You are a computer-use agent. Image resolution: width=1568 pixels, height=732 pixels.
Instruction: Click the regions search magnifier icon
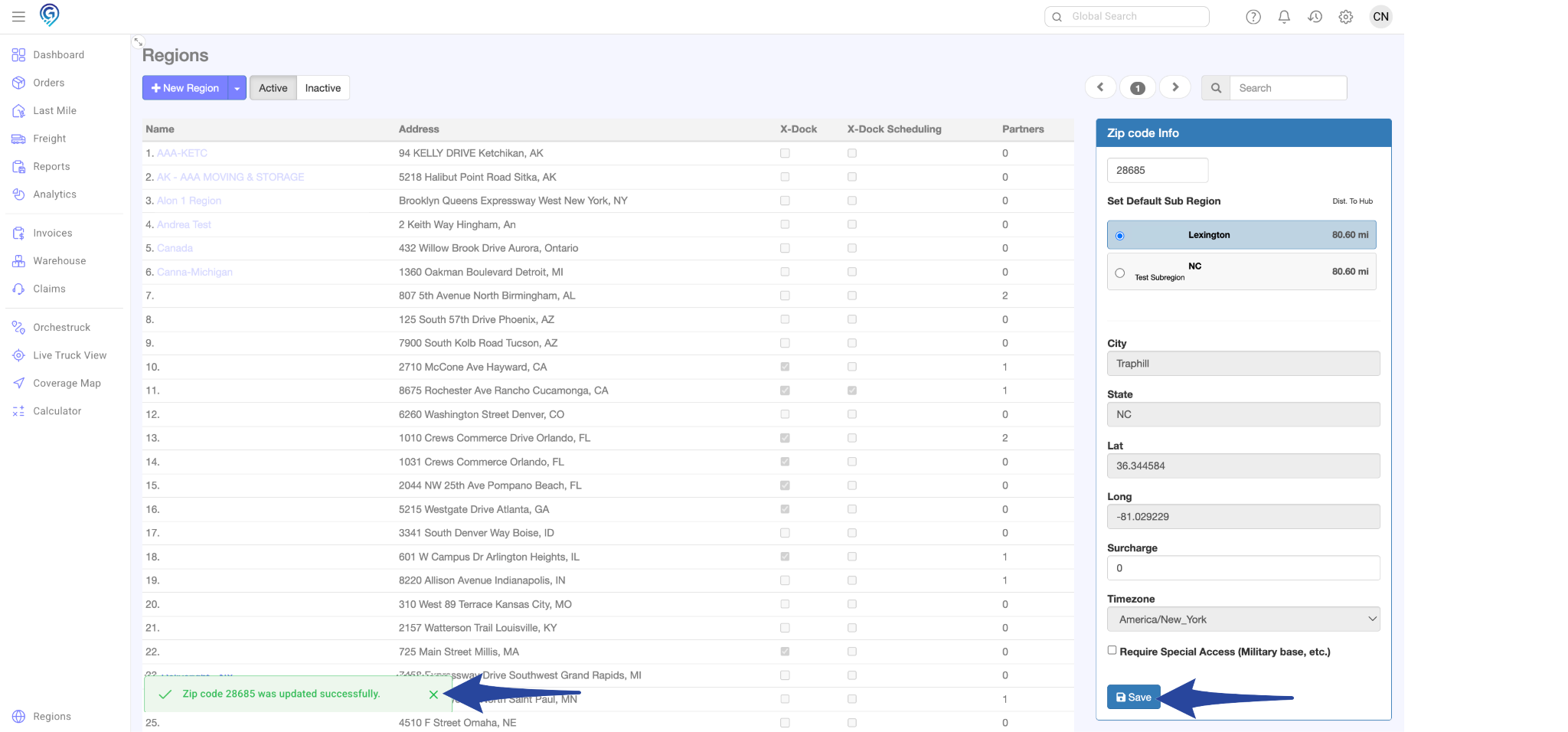[x=1216, y=88]
